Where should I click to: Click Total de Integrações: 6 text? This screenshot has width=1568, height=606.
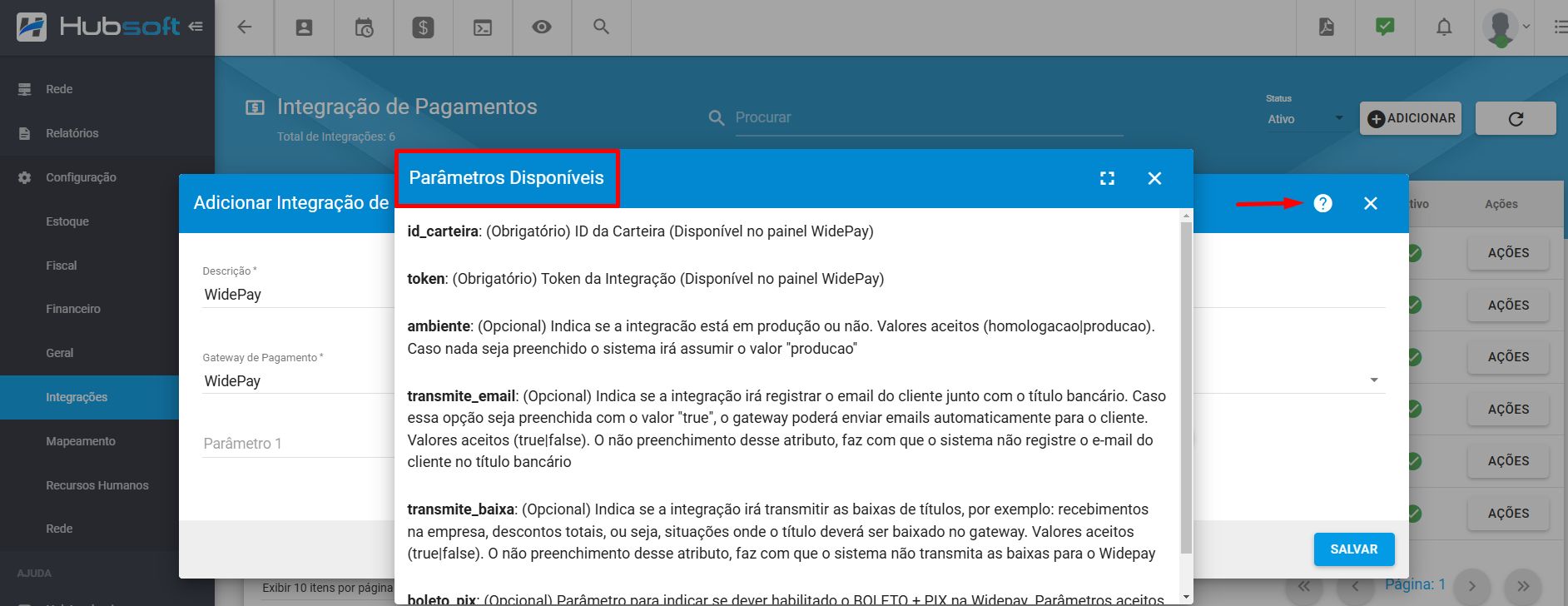point(336,137)
